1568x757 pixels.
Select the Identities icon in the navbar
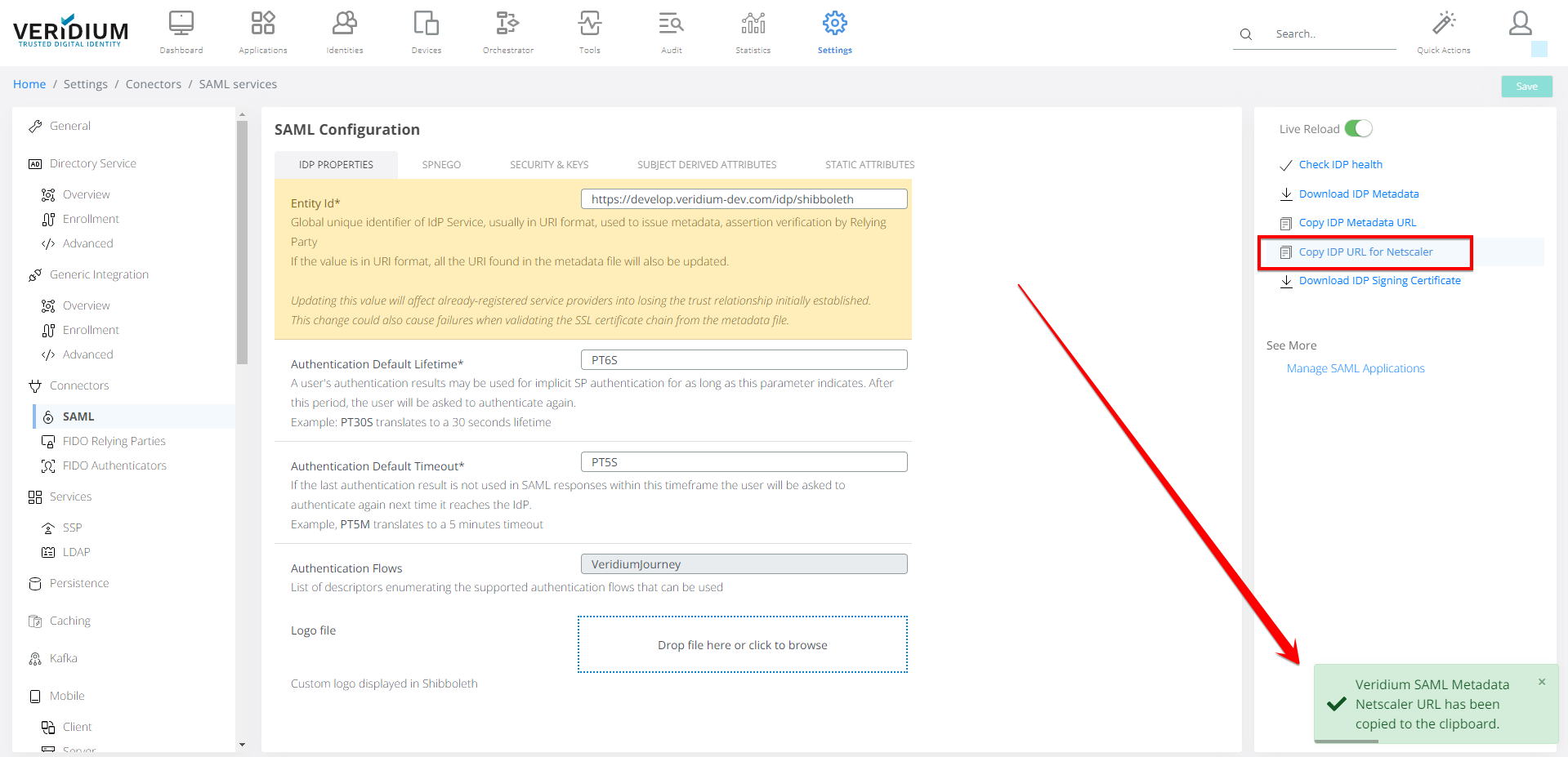pyautogui.click(x=344, y=31)
